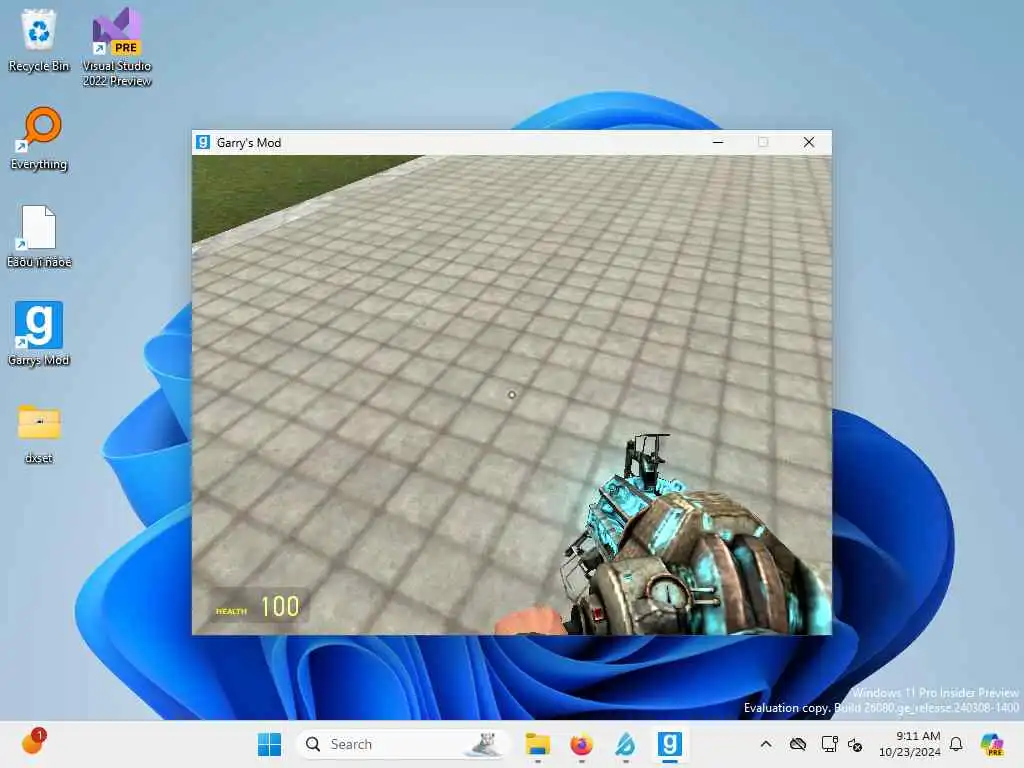Click the Garry's Mod window title text
The width and height of the screenshot is (1024, 768).
pyautogui.click(x=249, y=142)
